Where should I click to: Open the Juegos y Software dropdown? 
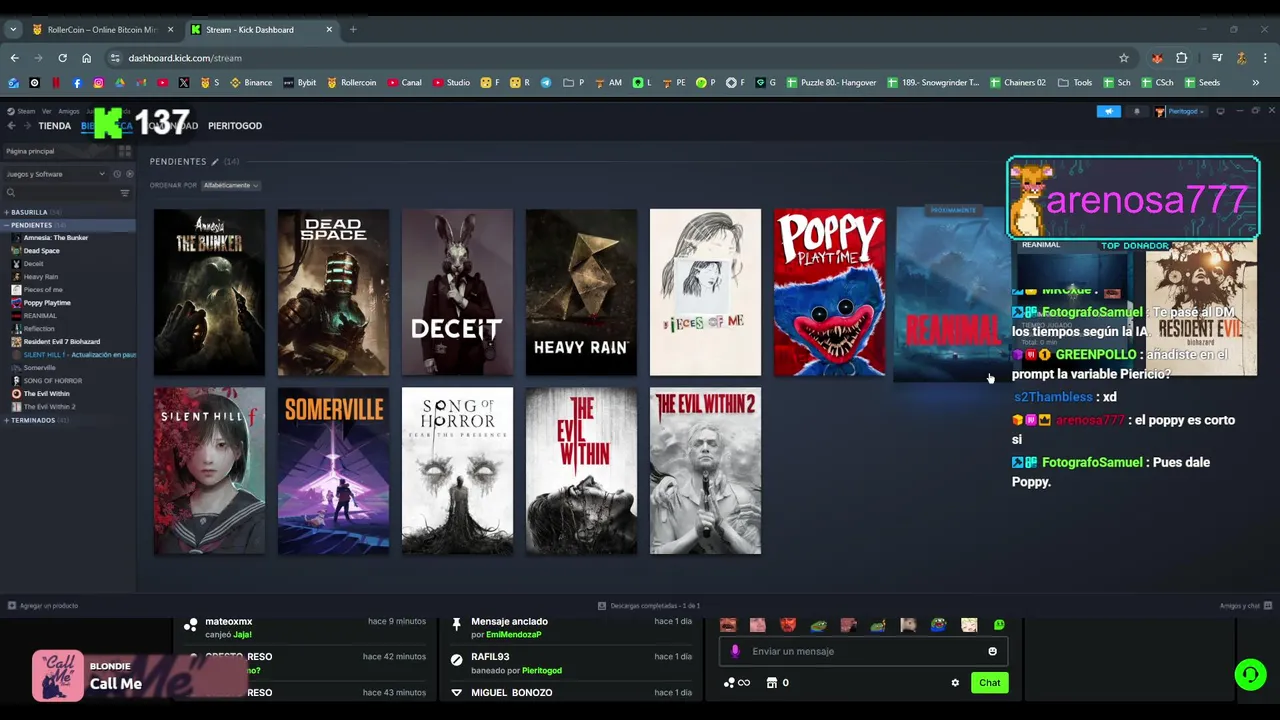(55, 174)
